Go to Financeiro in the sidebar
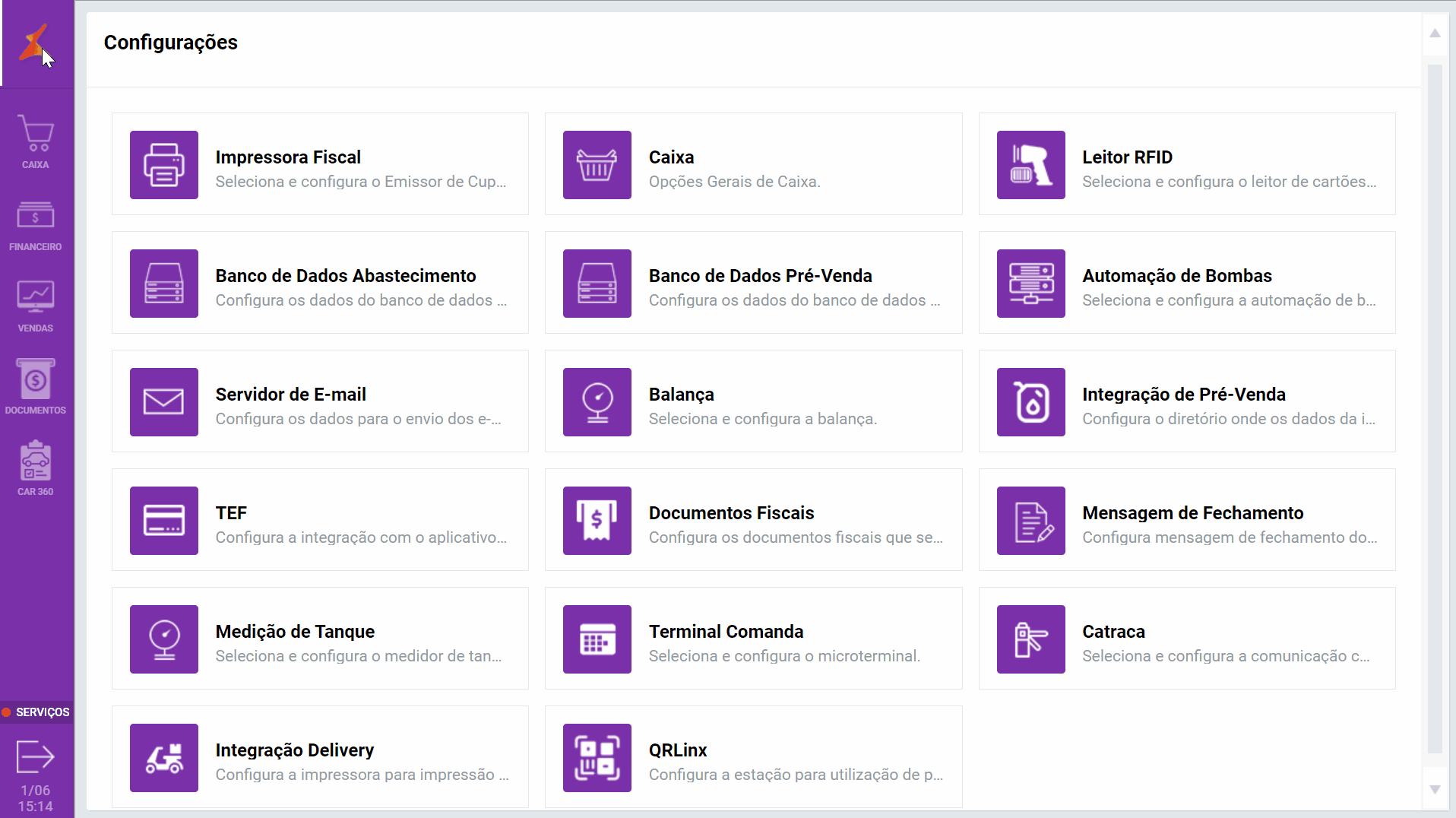1456x818 pixels. (x=36, y=225)
